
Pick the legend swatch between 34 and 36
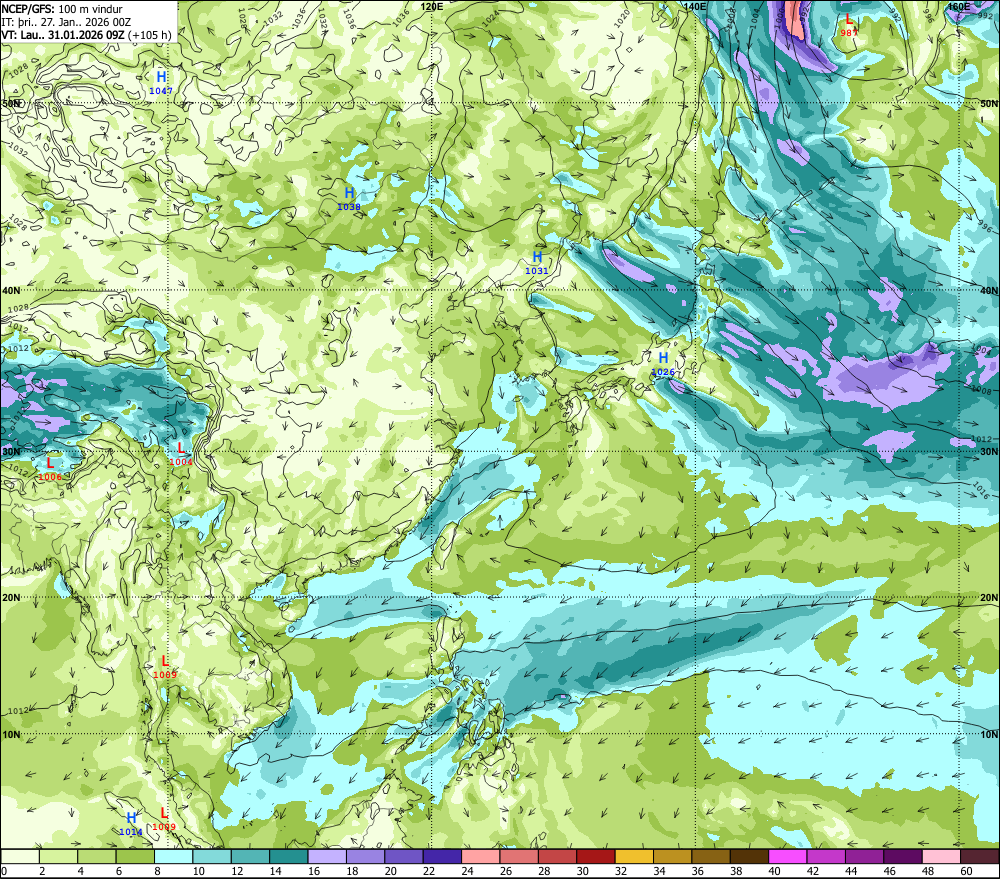pyautogui.click(x=672, y=857)
